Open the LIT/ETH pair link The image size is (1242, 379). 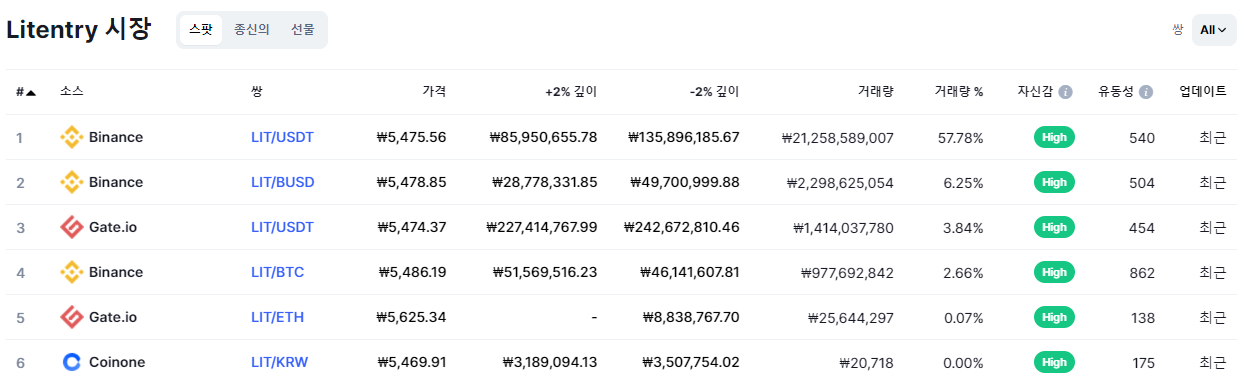coord(277,317)
